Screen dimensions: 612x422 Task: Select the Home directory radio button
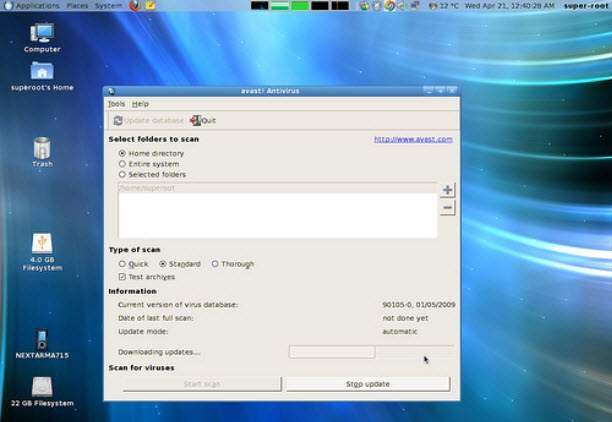click(122, 153)
